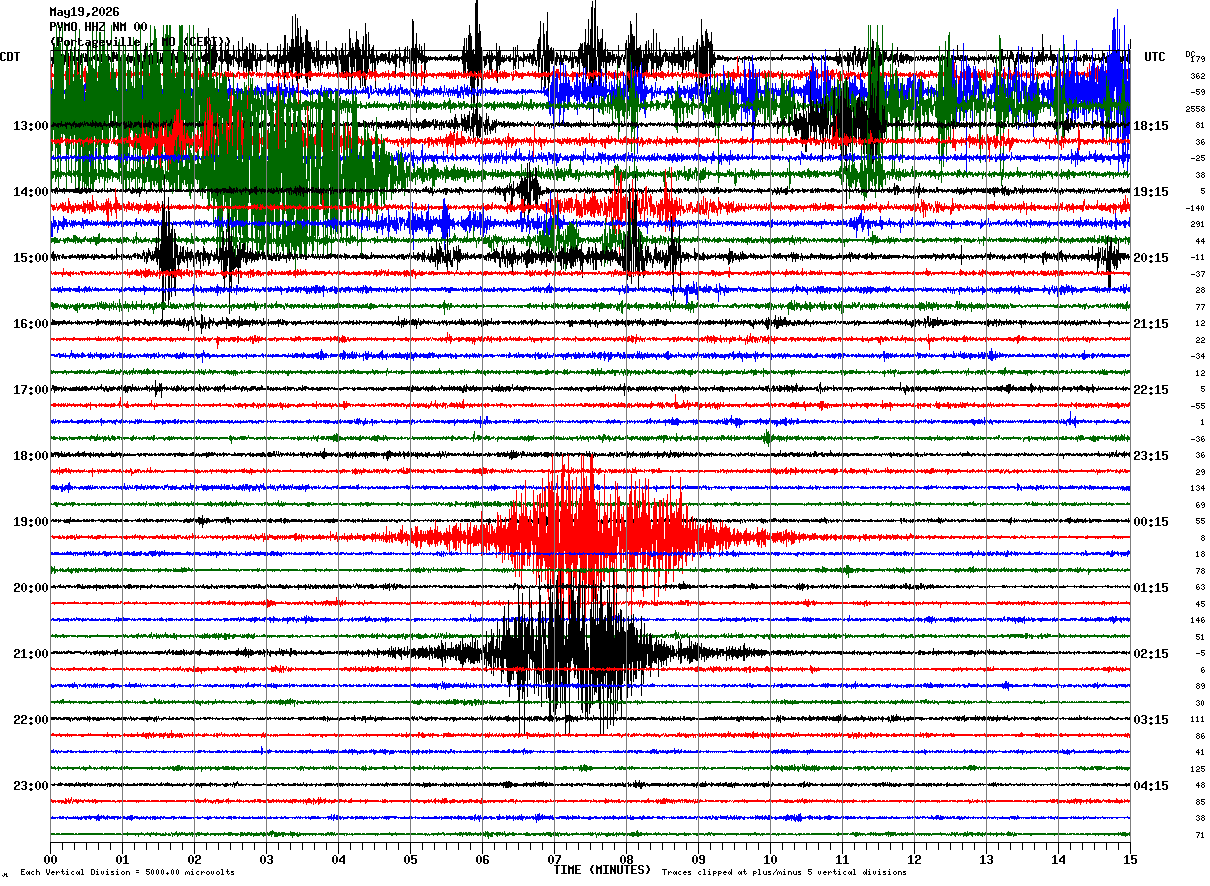Click the UTC time zone label
Screen dimensions: 1210x886
tap(1155, 57)
